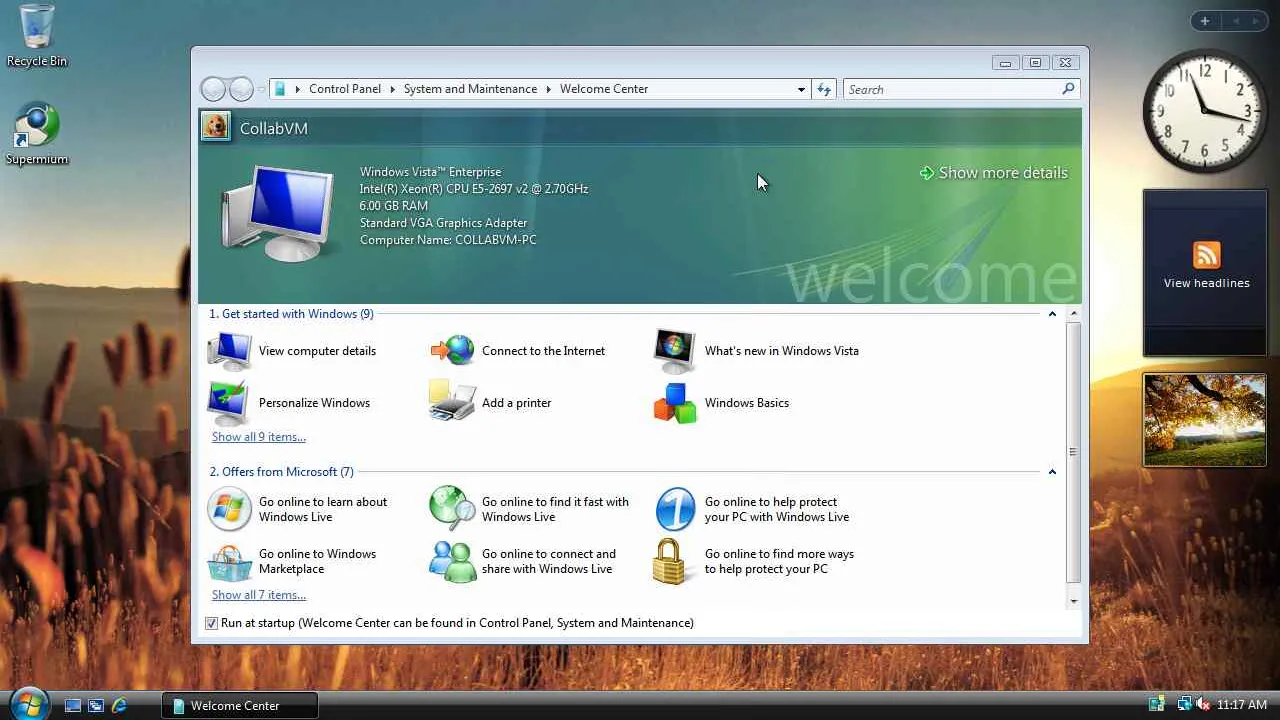The height and width of the screenshot is (720, 1280).
Task: Expand the arrow after Control Panel breadcrumb
Action: click(x=393, y=89)
